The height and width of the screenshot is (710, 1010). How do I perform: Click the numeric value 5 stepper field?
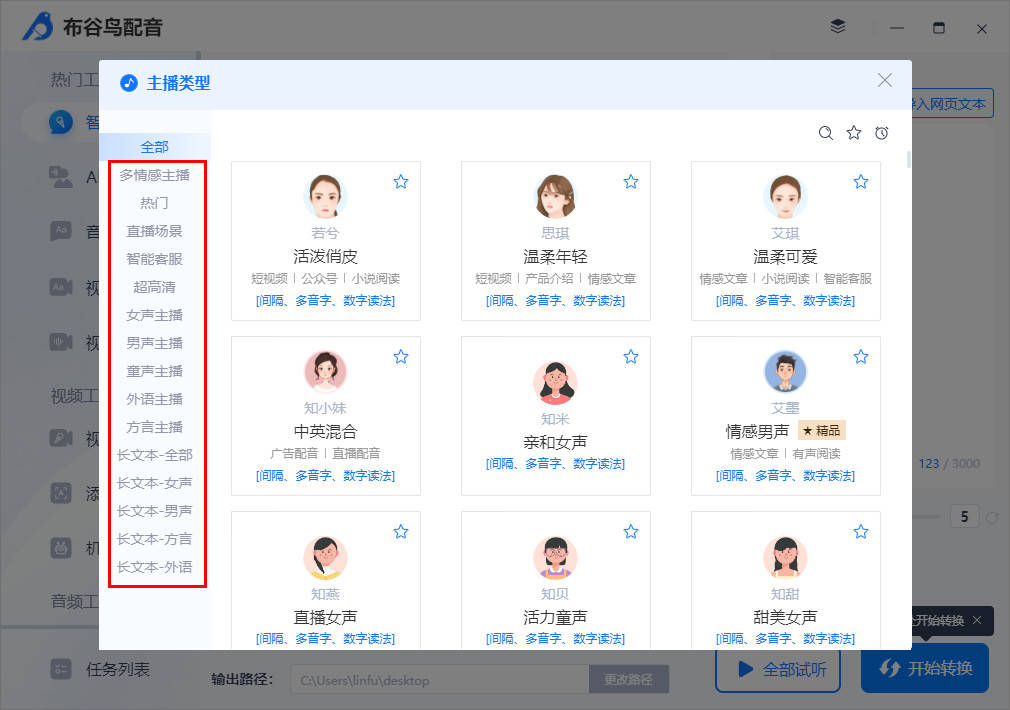pyautogui.click(x=966, y=516)
